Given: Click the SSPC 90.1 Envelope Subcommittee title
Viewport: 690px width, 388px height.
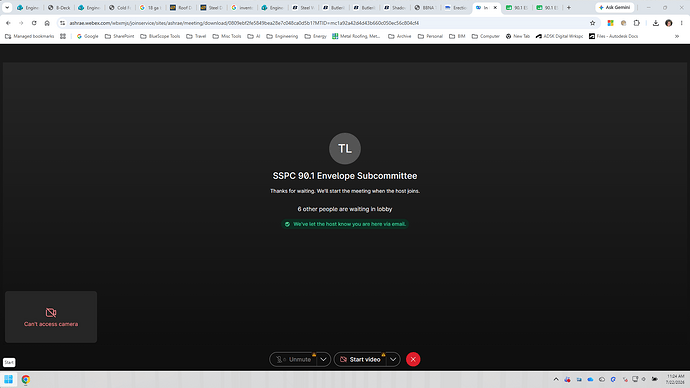Looking at the screenshot, I should pyautogui.click(x=345, y=176).
